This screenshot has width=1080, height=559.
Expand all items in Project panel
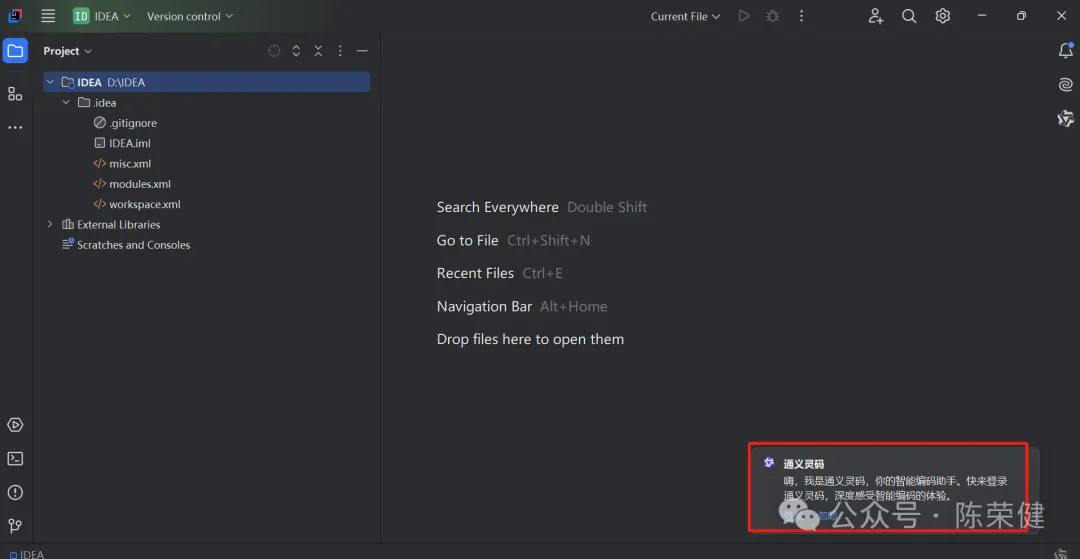pos(296,51)
